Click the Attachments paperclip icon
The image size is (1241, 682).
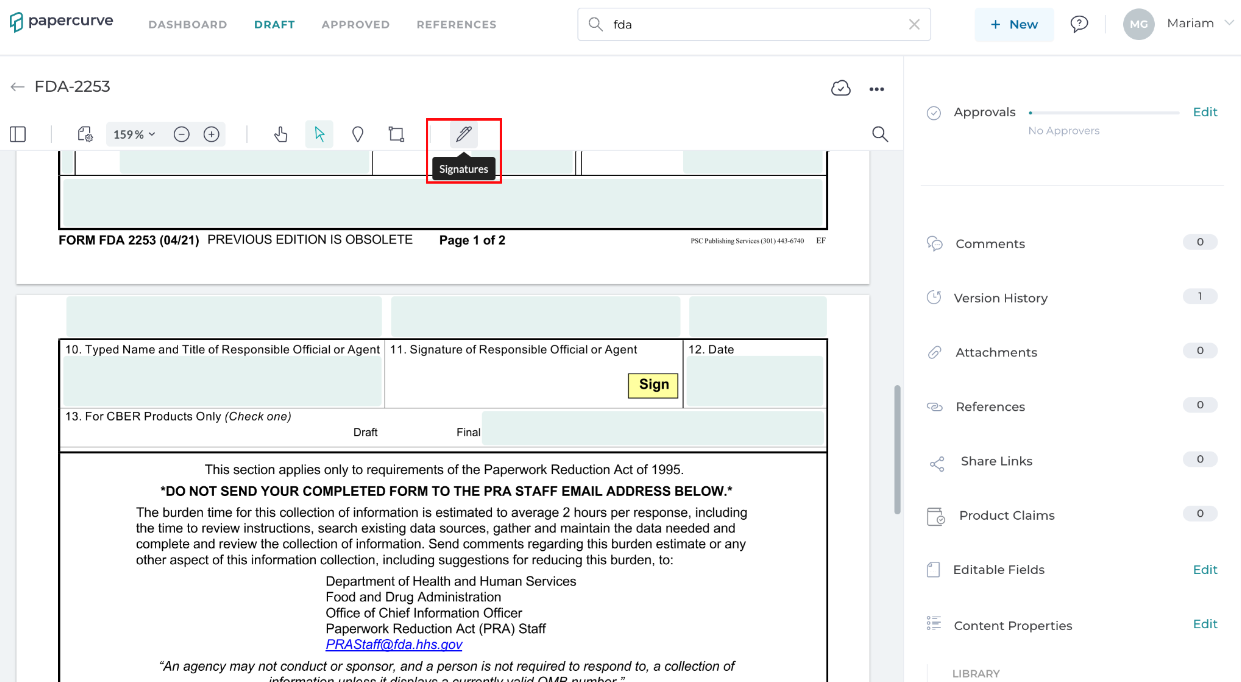tap(935, 352)
